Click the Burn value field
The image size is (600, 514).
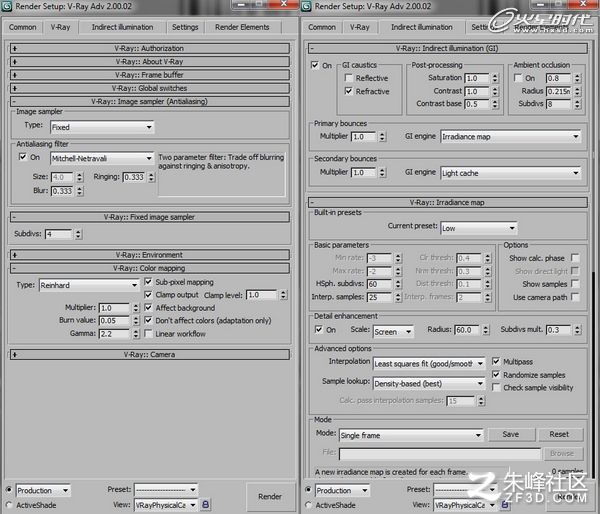click(x=114, y=321)
